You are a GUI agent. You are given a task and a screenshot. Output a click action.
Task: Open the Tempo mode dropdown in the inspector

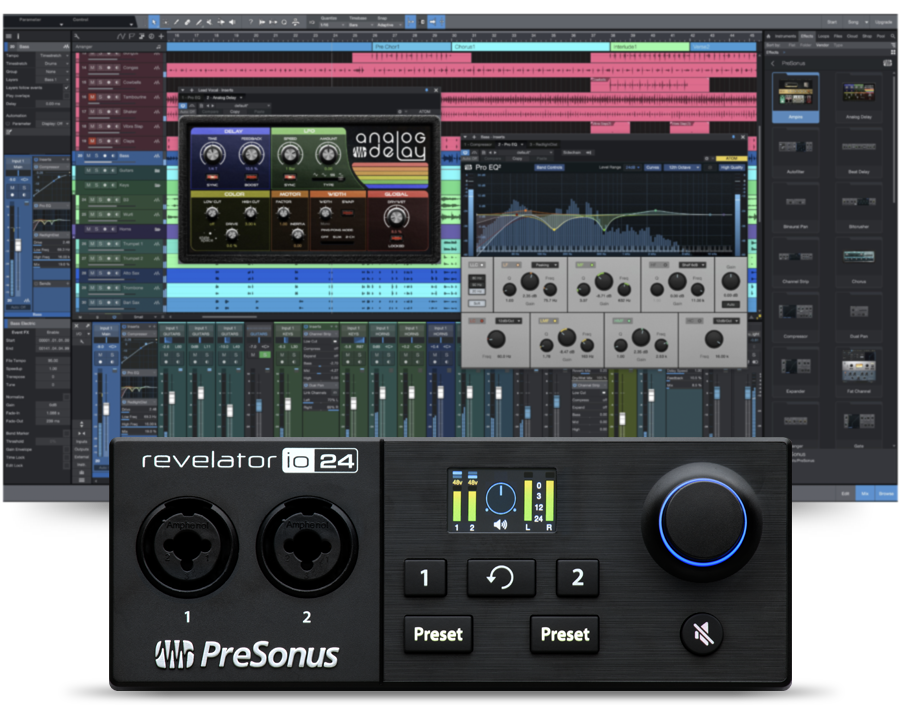coord(52,56)
